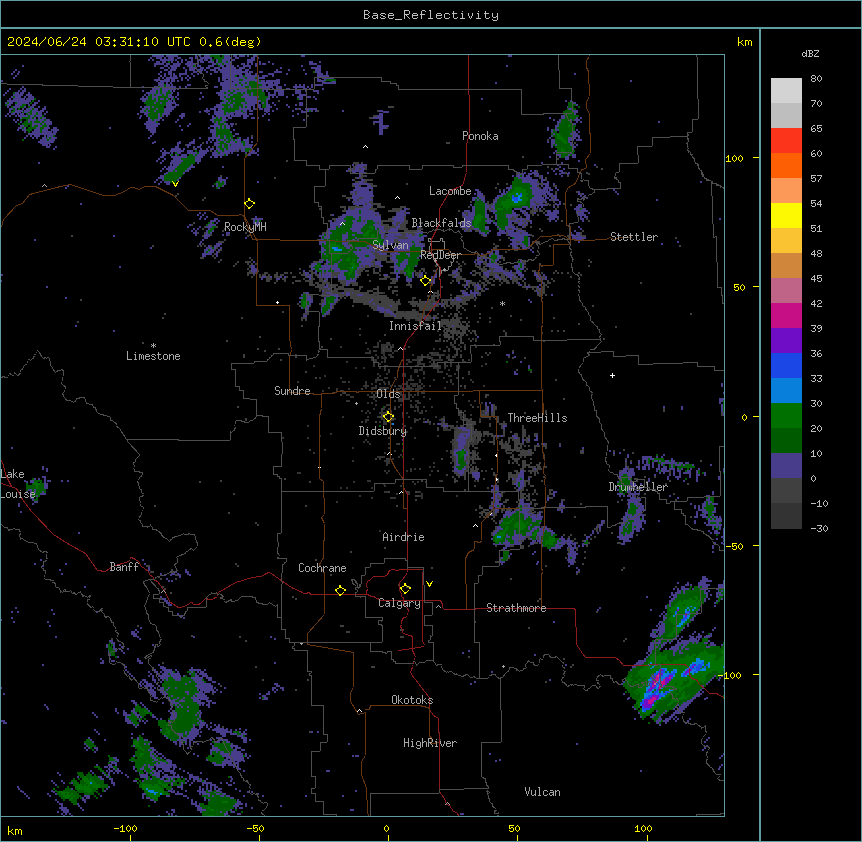Screen dimensions: 862x842
Task: Click the green 20 dBZ legend swatch
Action: coord(786,416)
